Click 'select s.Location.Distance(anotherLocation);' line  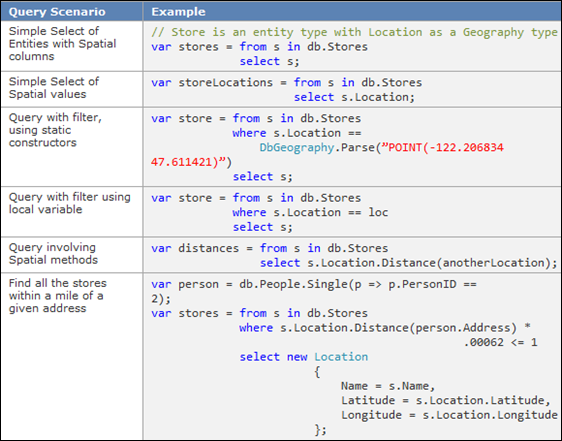pos(409,263)
